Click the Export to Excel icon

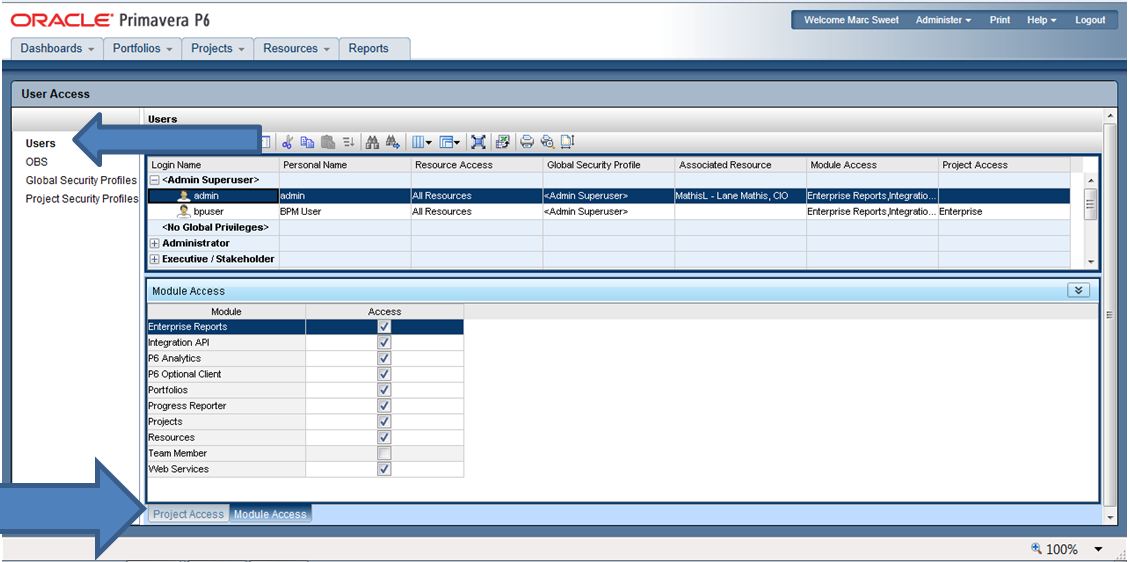(502, 142)
